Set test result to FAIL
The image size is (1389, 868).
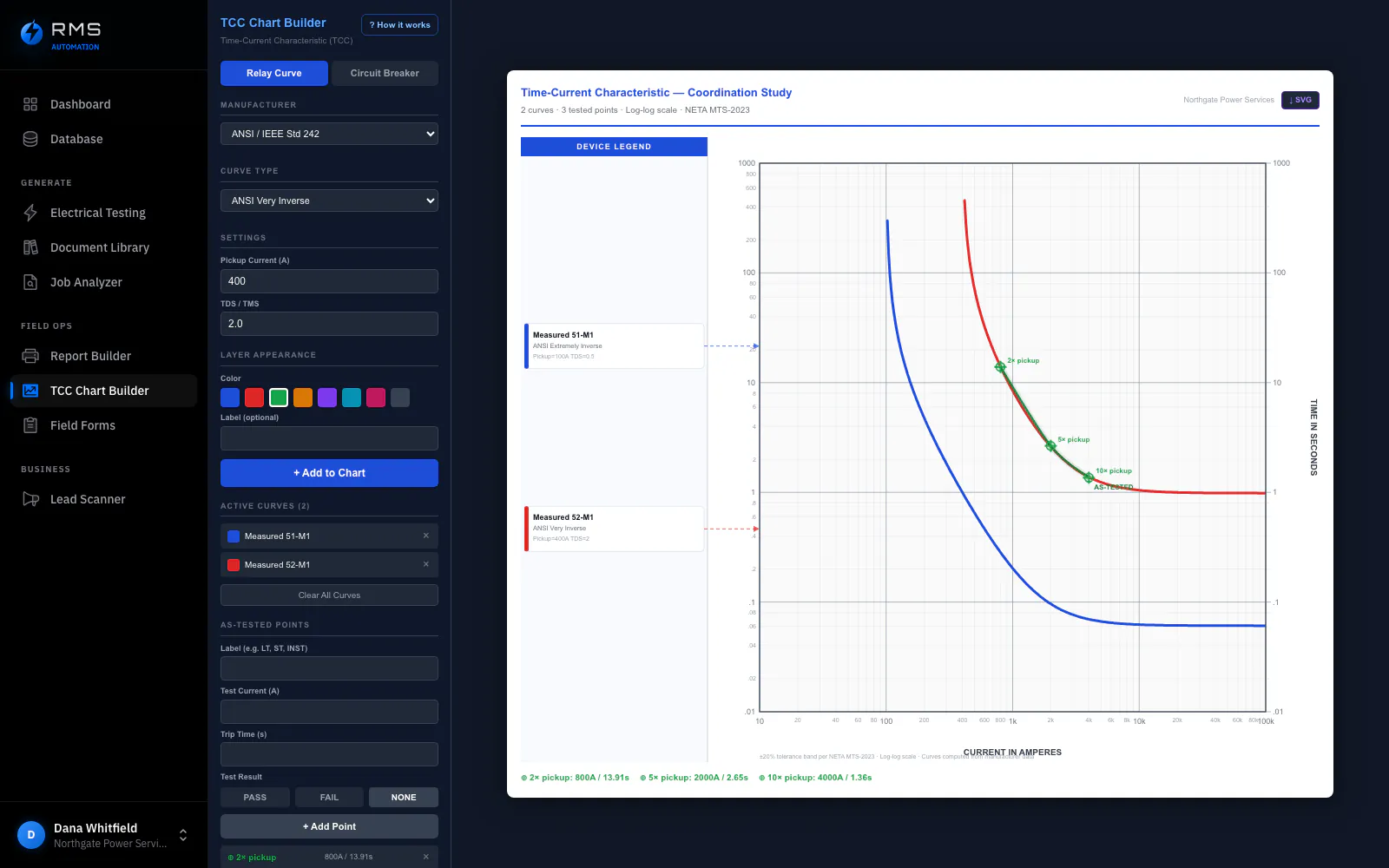pos(329,797)
